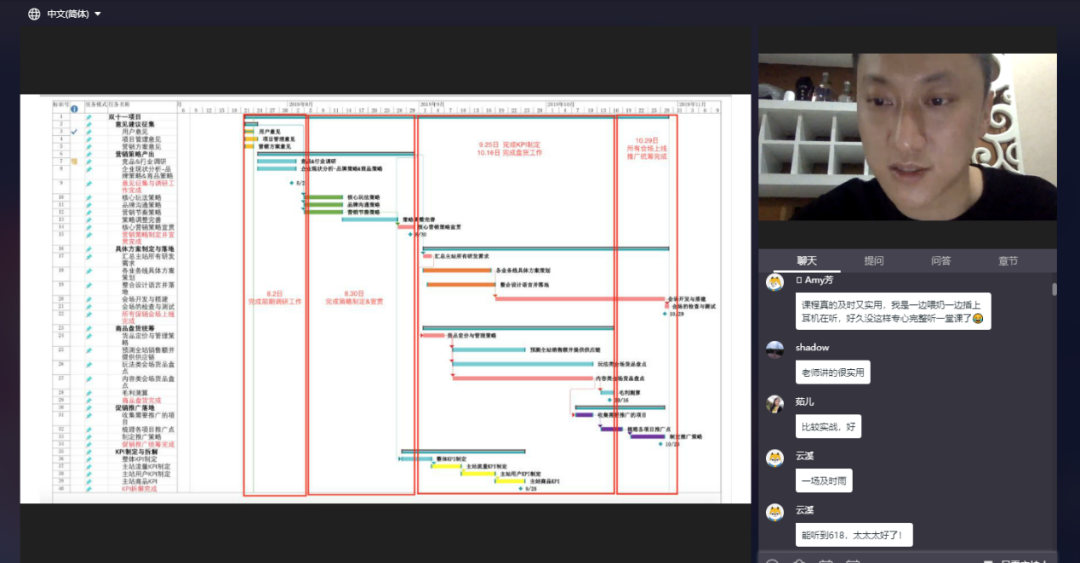Click the presenter webcam video
Image resolution: width=1080 pixels, height=563 pixels.
(x=907, y=136)
